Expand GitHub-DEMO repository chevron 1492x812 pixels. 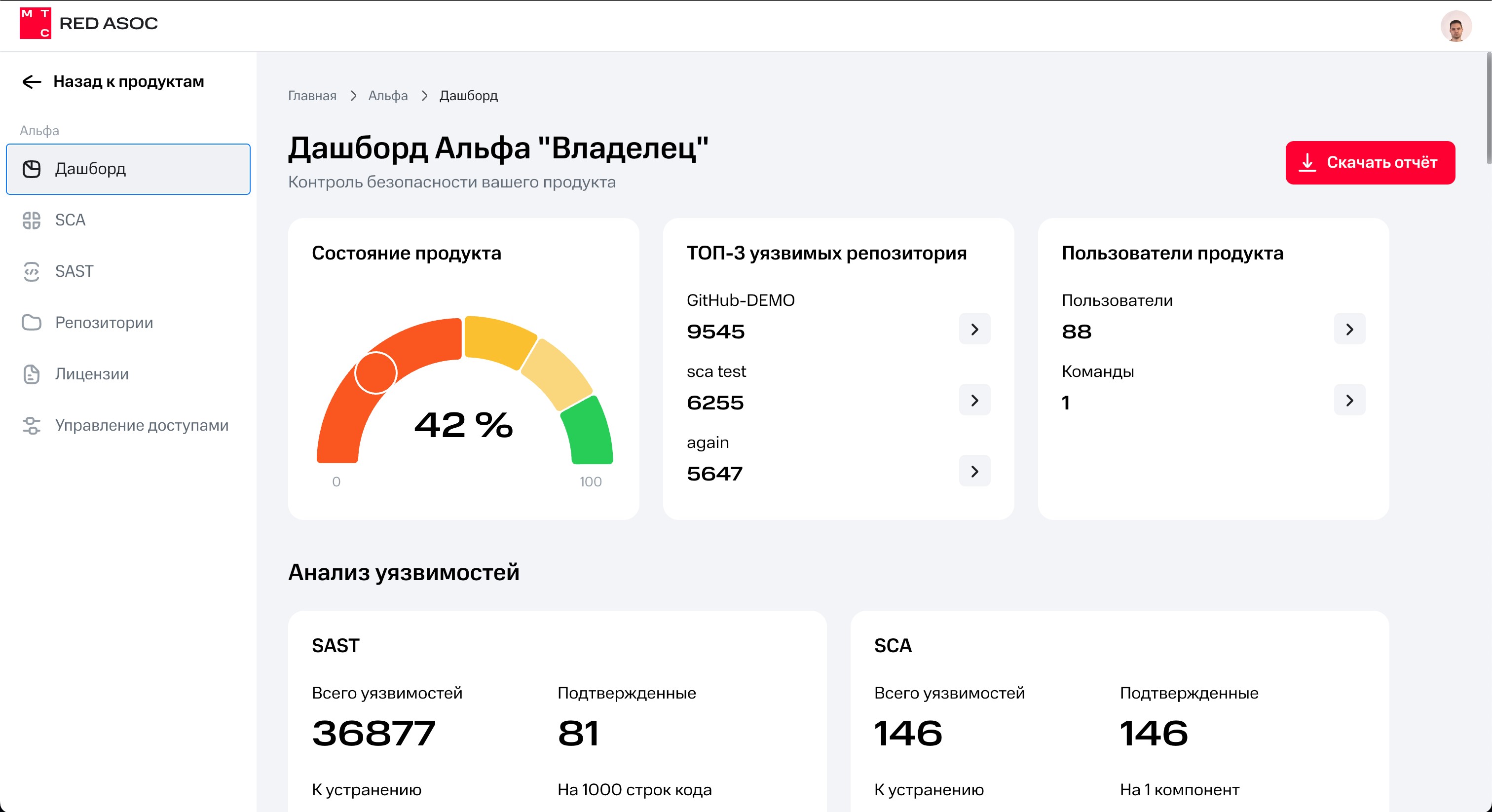(974, 329)
